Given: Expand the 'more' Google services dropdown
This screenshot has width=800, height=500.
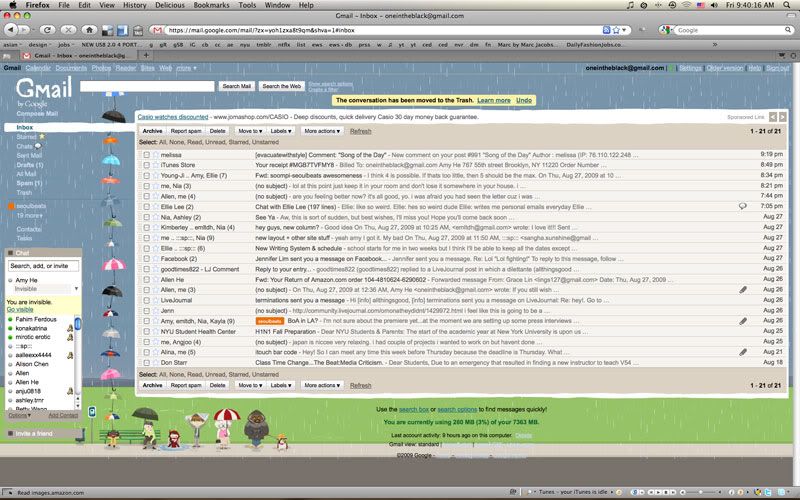Looking at the screenshot, I should pos(186,68).
